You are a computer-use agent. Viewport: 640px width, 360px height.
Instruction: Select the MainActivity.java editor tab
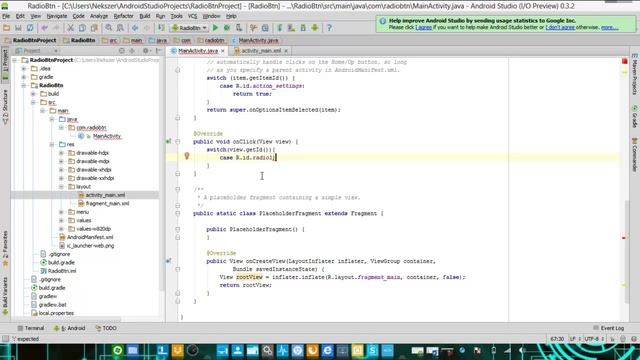[198, 51]
